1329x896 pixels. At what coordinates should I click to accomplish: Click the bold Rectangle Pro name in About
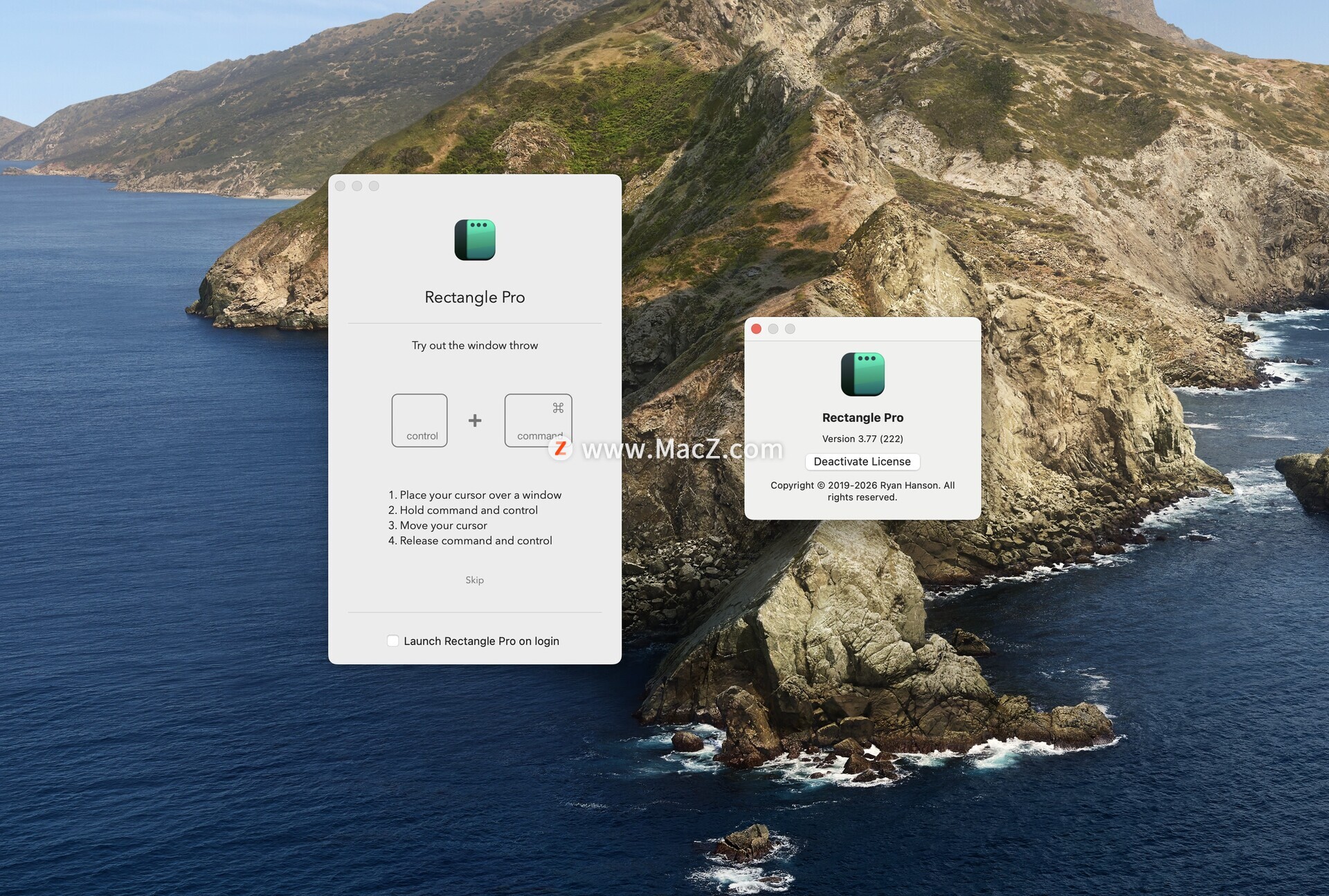(862, 417)
